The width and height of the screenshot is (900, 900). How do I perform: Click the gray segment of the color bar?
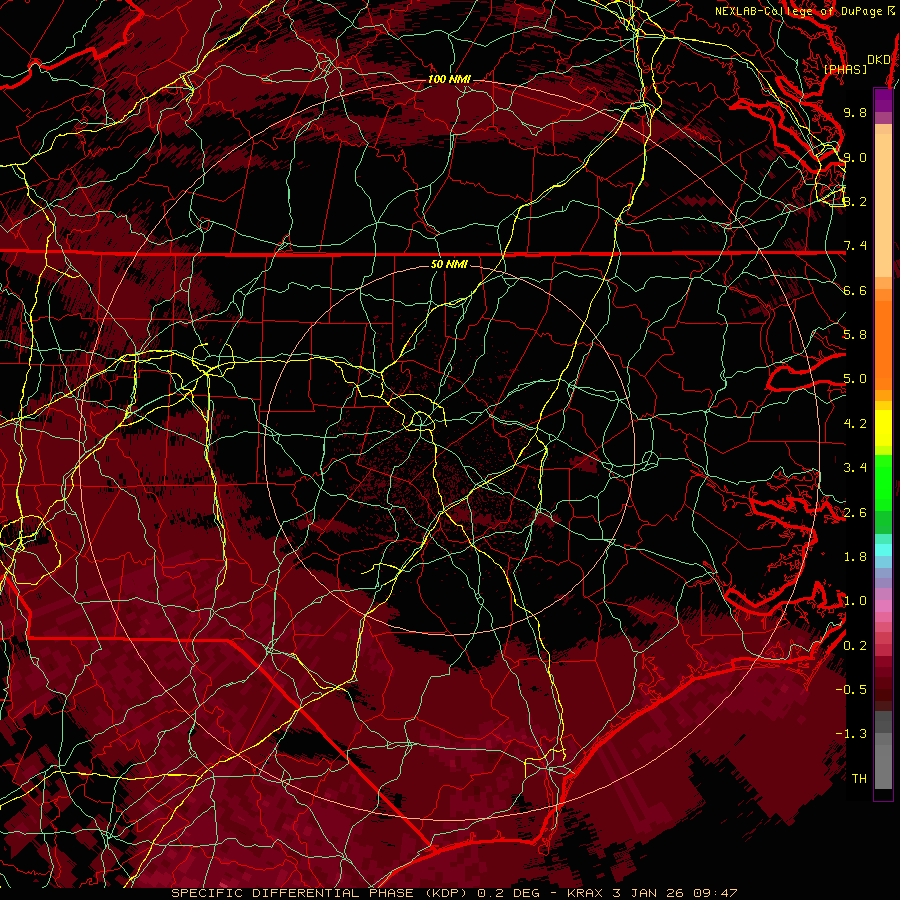[x=883, y=750]
